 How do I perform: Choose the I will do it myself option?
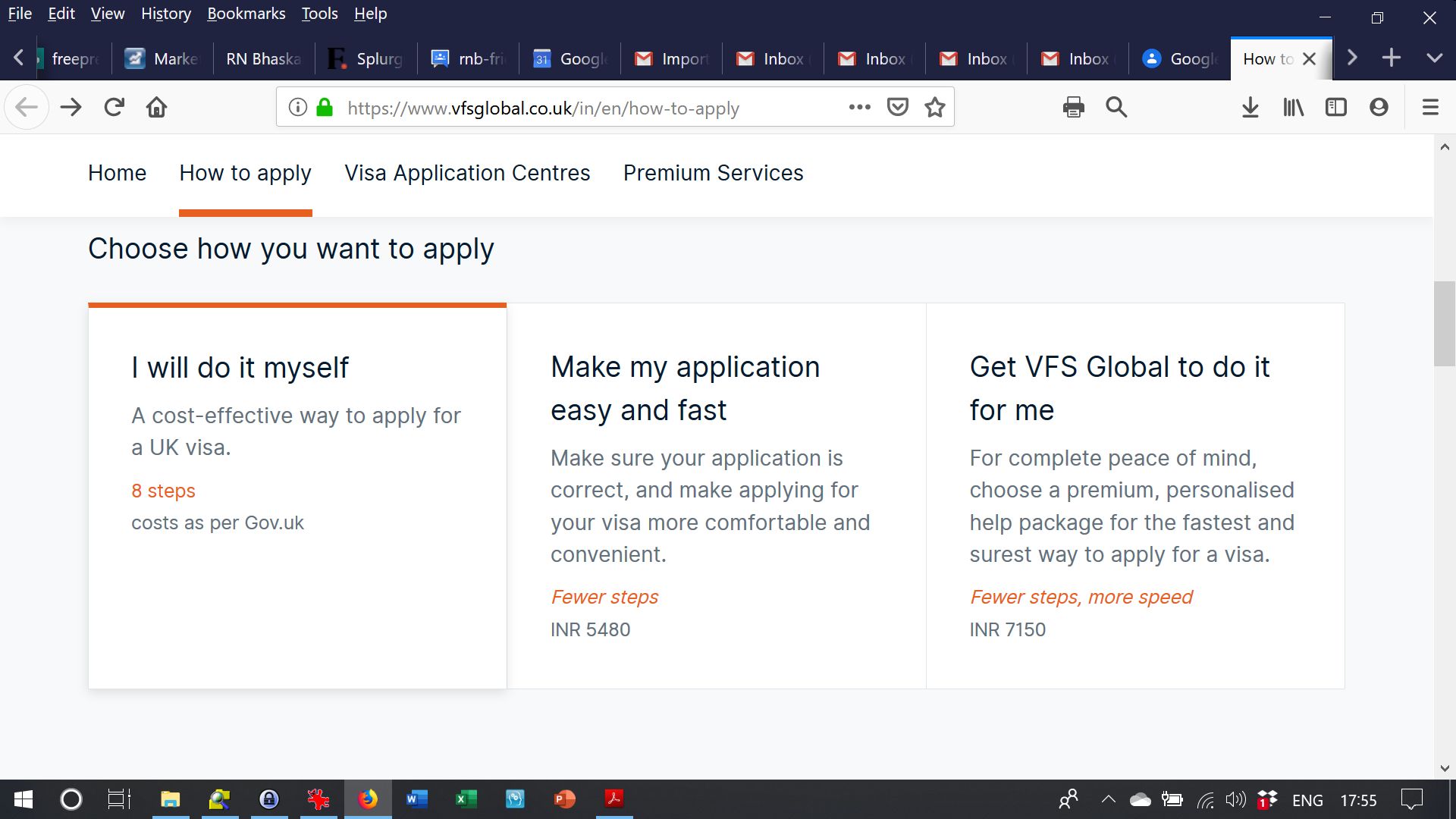[x=297, y=496]
